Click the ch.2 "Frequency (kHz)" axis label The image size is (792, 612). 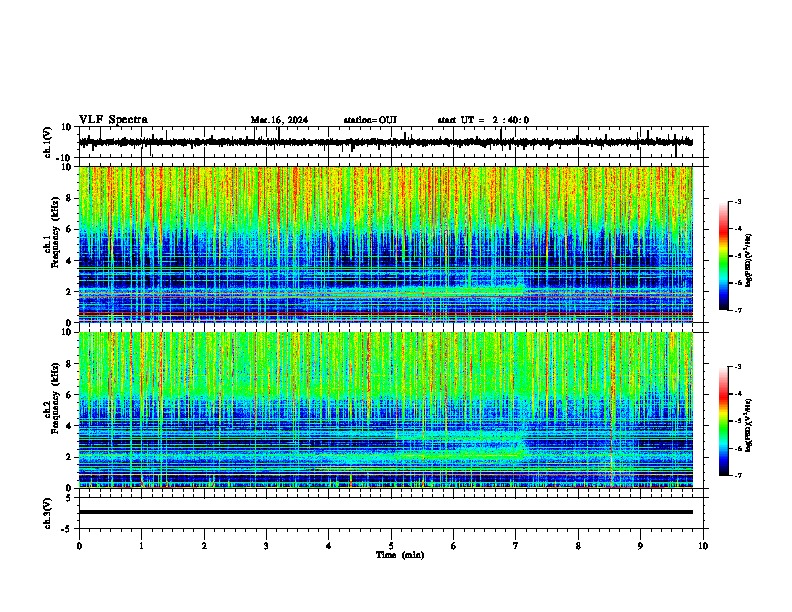(x=55, y=398)
